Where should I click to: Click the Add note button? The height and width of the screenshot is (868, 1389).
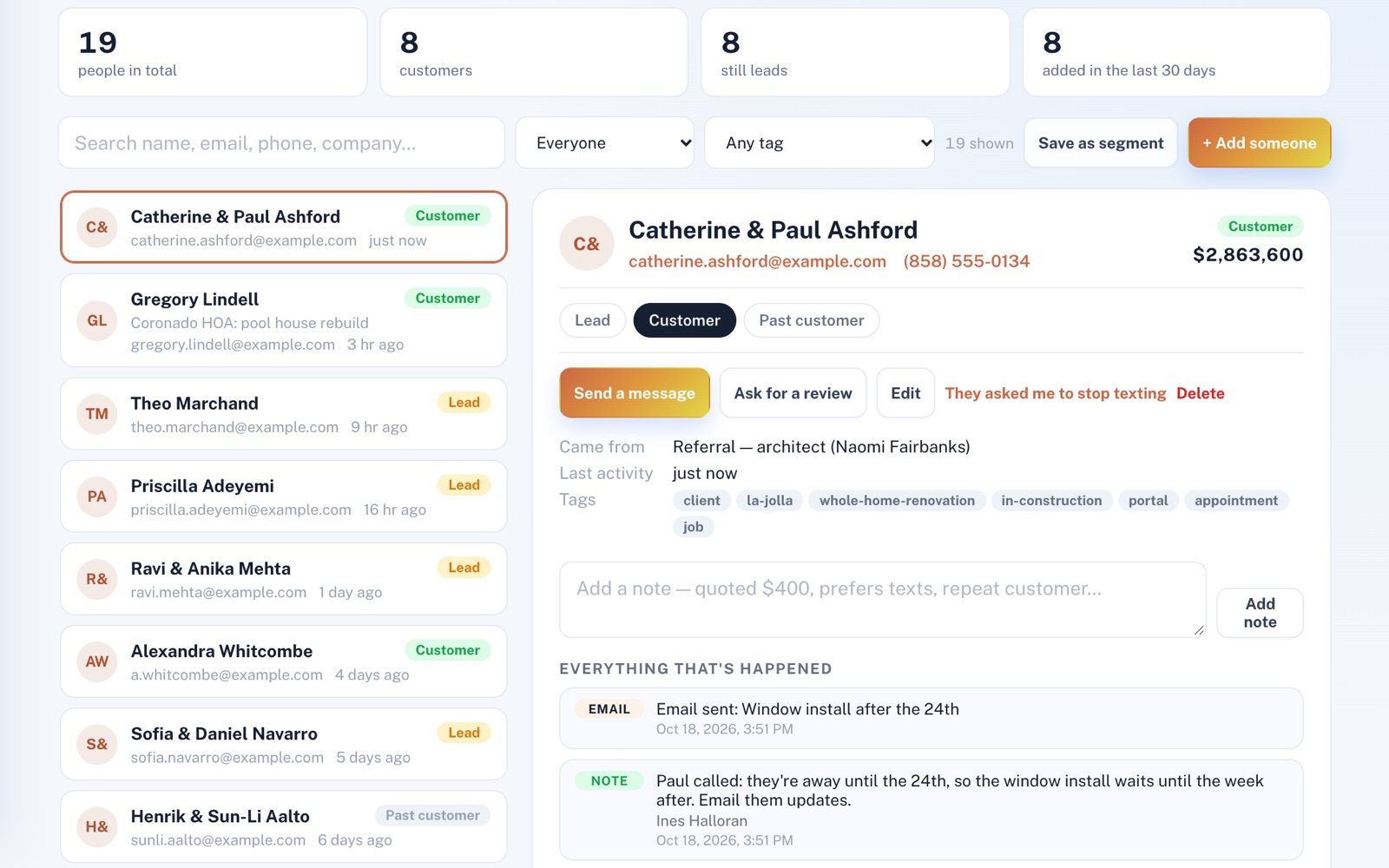pos(1260,613)
